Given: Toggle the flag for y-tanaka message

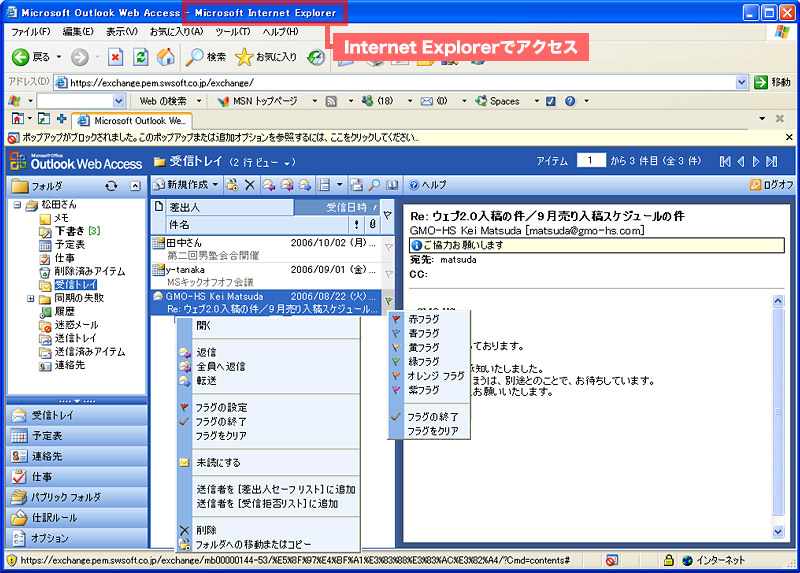Looking at the screenshot, I should pyautogui.click(x=388, y=274).
